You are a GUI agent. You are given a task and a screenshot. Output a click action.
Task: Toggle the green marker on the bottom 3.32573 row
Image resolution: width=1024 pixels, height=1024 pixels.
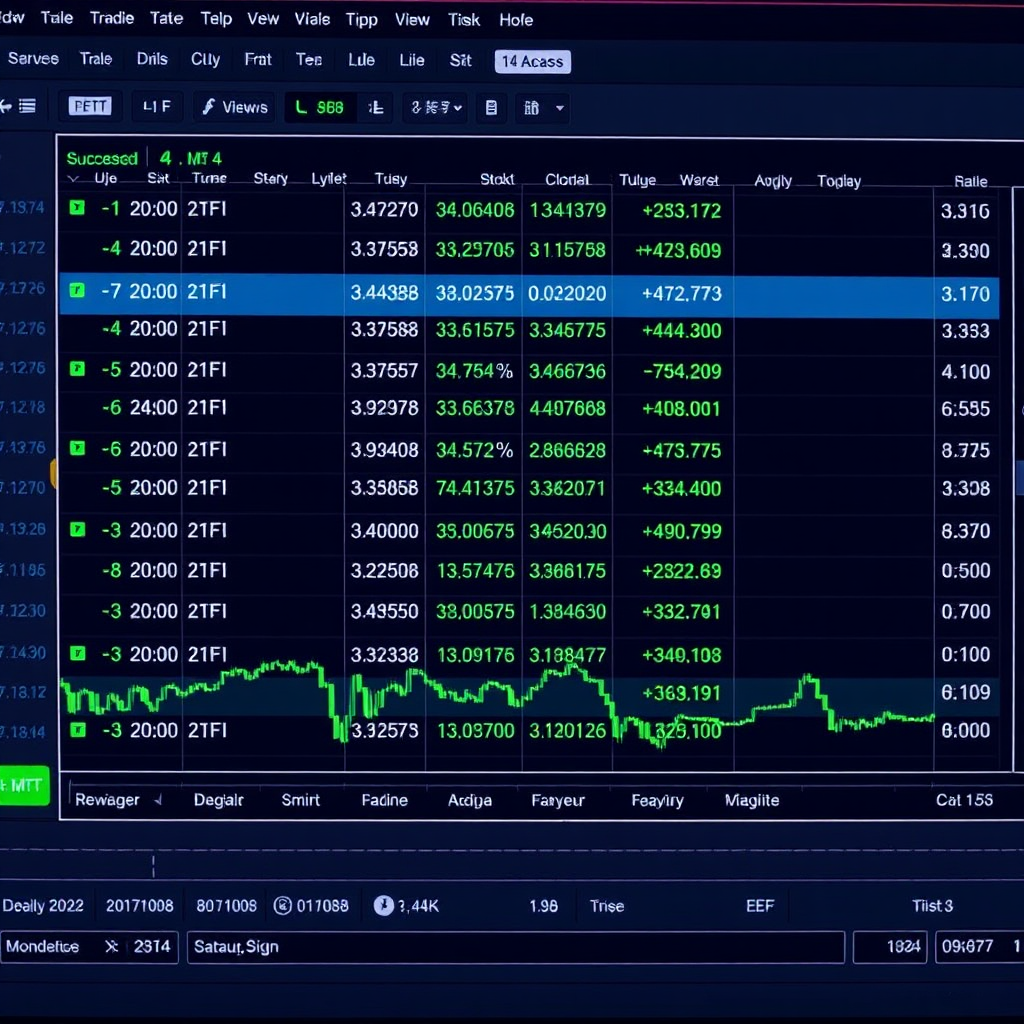(x=77, y=730)
